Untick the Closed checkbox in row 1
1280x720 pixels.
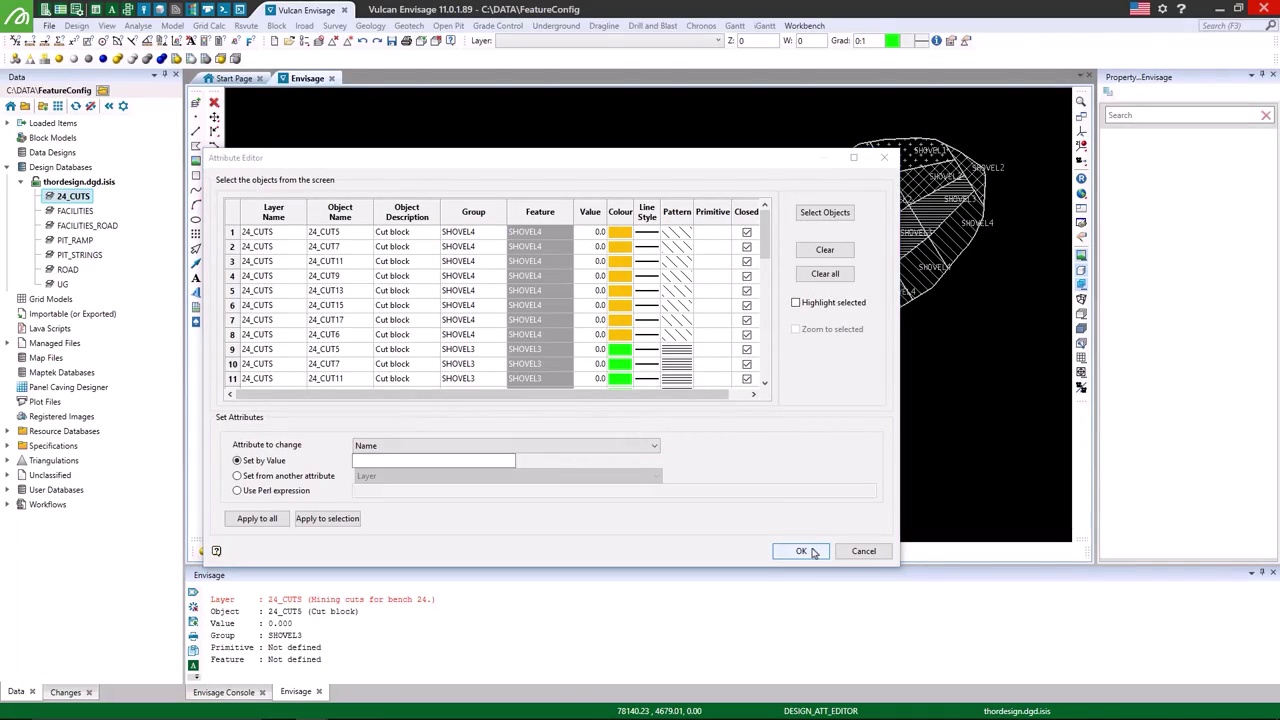(x=746, y=232)
